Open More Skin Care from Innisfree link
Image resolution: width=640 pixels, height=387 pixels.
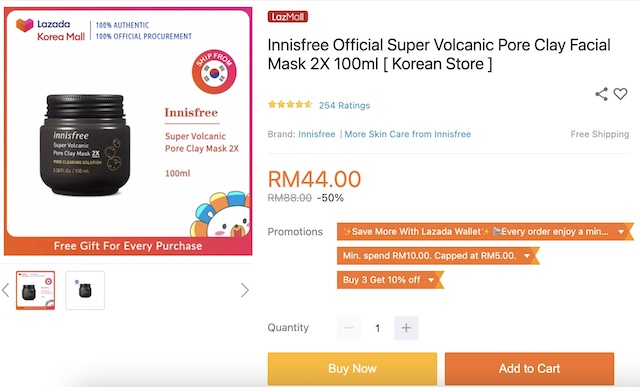point(408,134)
